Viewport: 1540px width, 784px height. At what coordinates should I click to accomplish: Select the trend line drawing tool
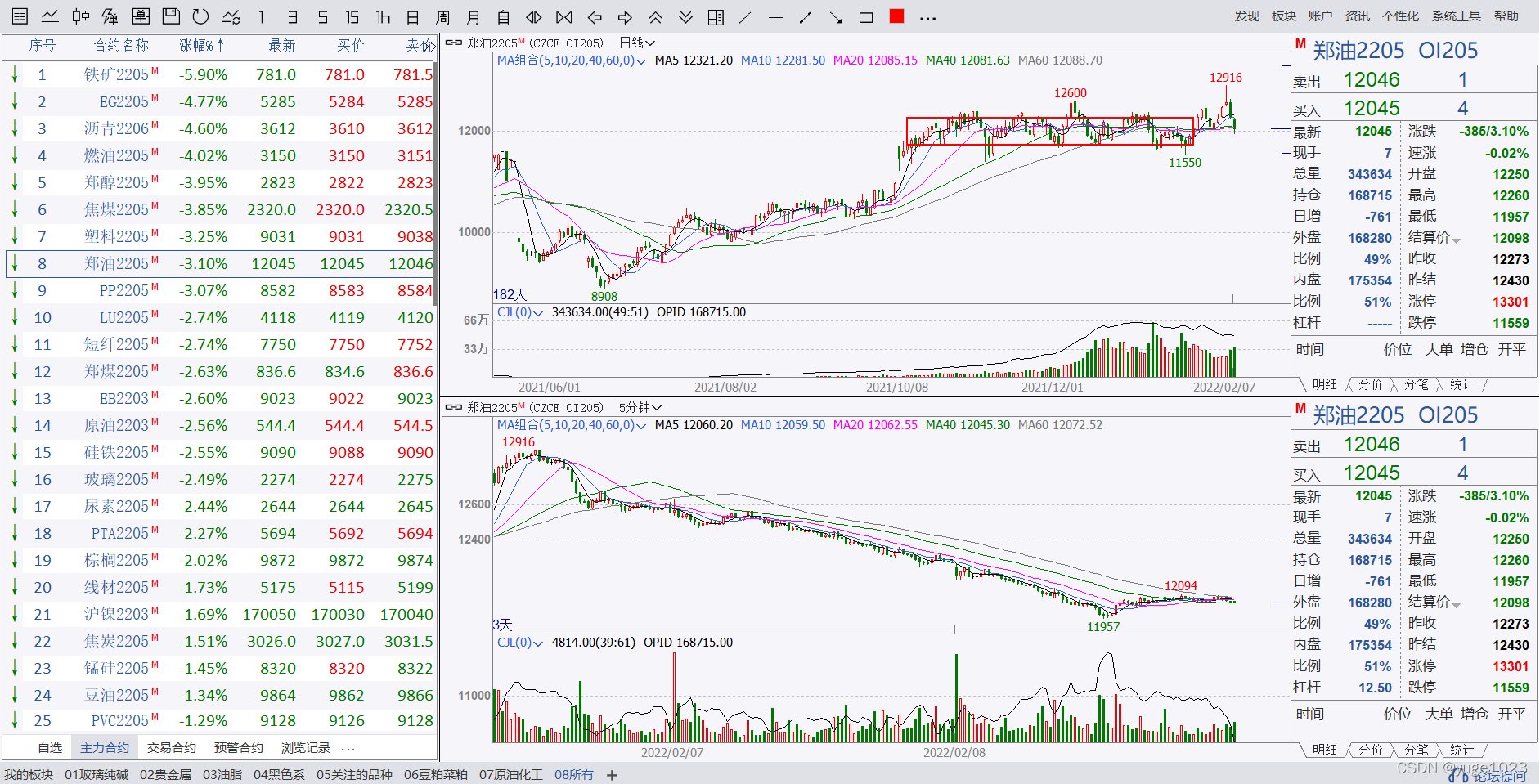click(x=745, y=16)
